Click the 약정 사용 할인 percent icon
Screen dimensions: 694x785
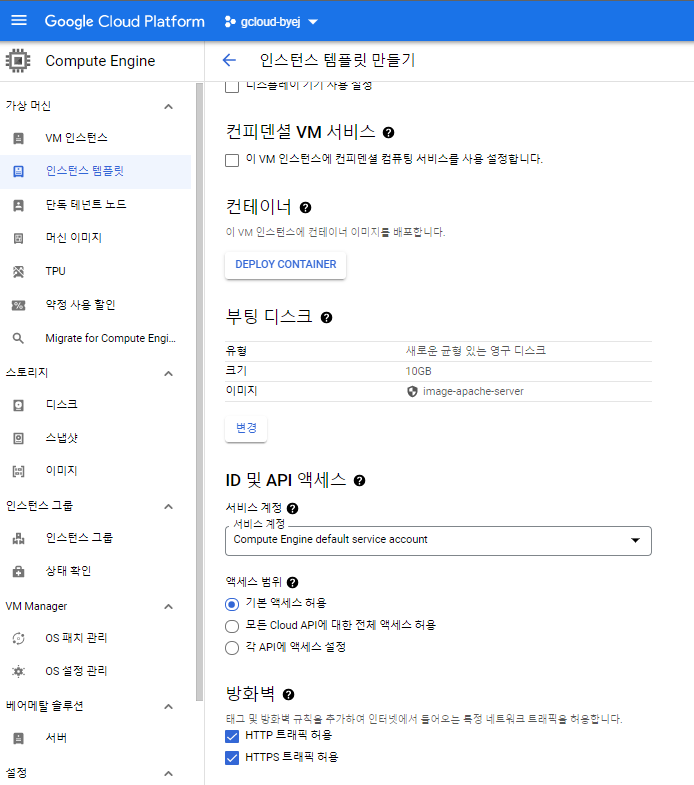click(x=19, y=305)
